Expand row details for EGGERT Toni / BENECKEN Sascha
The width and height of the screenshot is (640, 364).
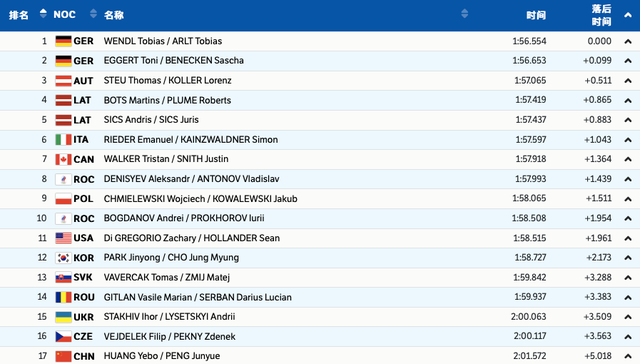pyautogui.click(x=628, y=61)
